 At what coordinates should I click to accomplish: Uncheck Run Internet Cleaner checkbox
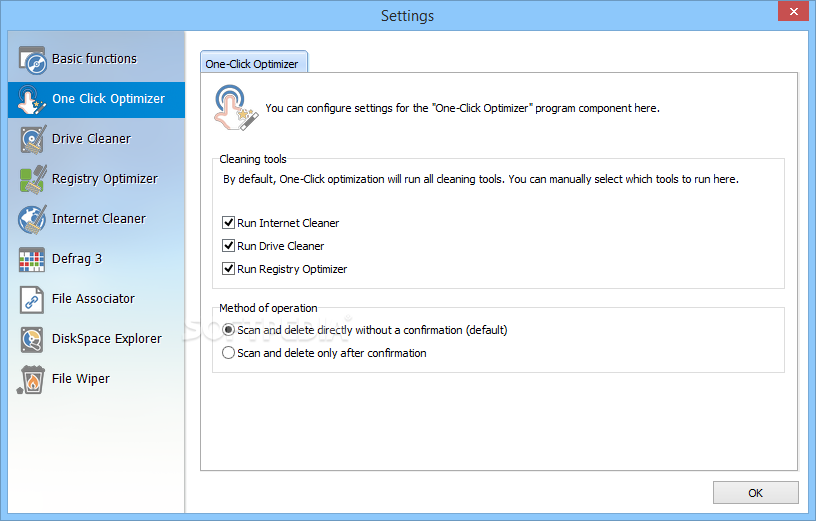click(228, 223)
